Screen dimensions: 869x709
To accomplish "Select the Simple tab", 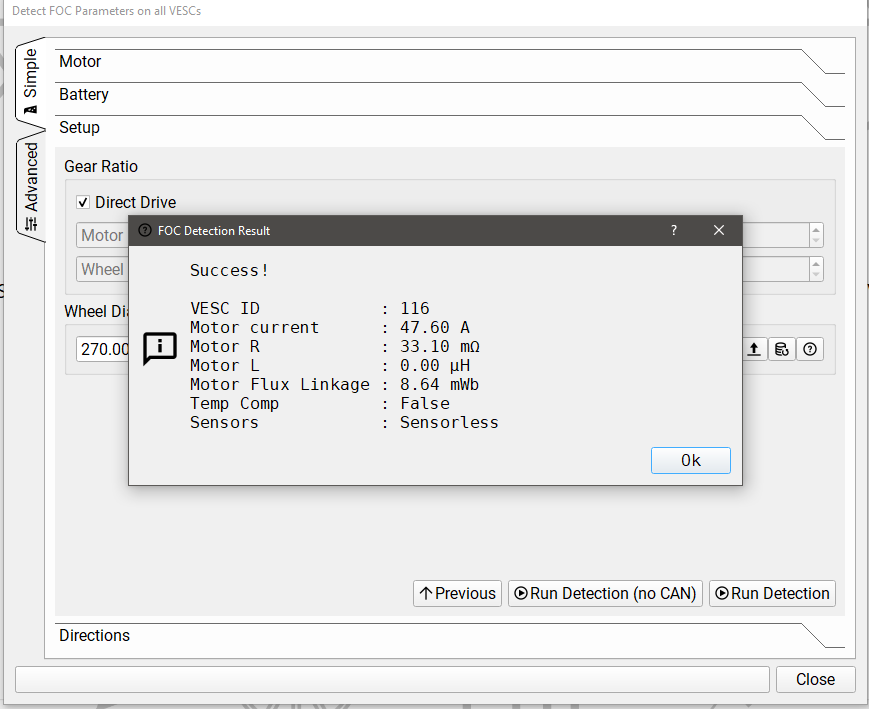I will pos(31,80).
